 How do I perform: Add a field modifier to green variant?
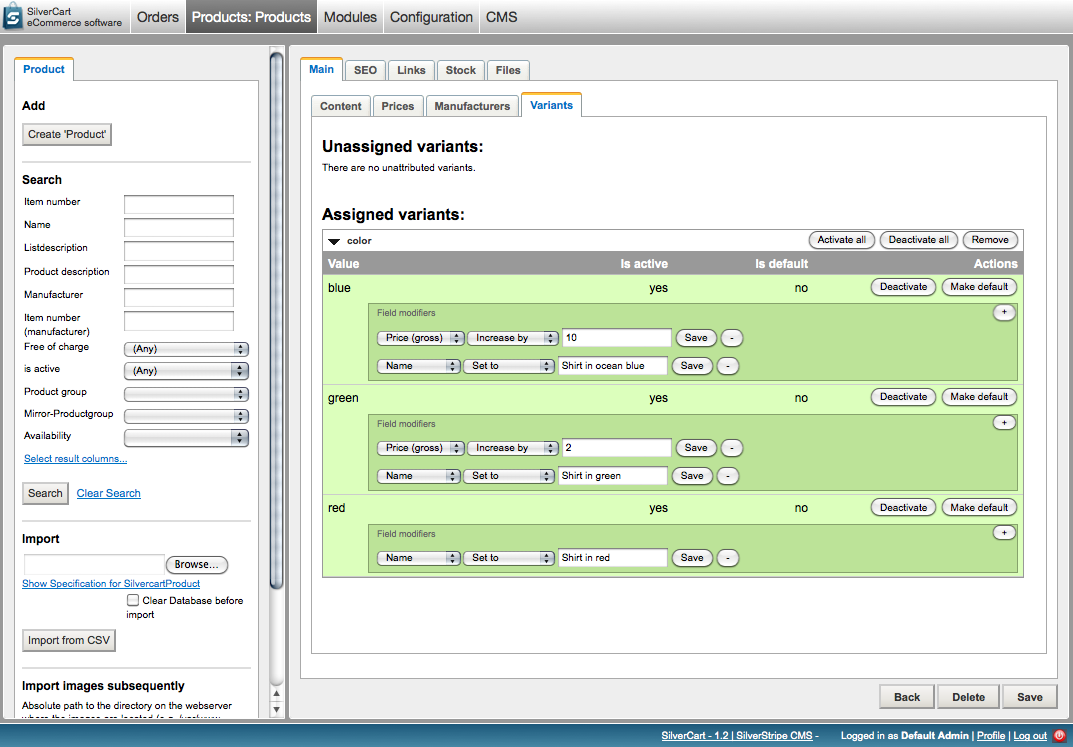[x=1003, y=423]
